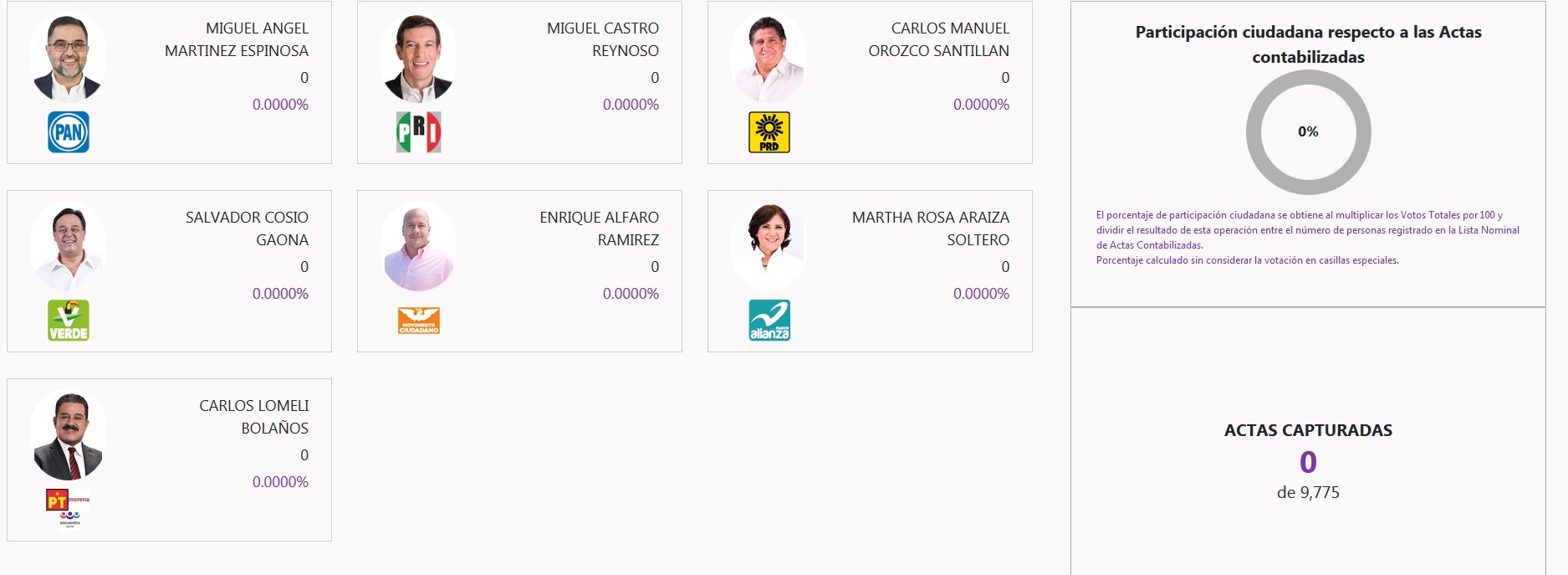The image size is (1568, 575).
Task: Click the Movimiento Ciudadano logo
Action: pyautogui.click(x=419, y=321)
